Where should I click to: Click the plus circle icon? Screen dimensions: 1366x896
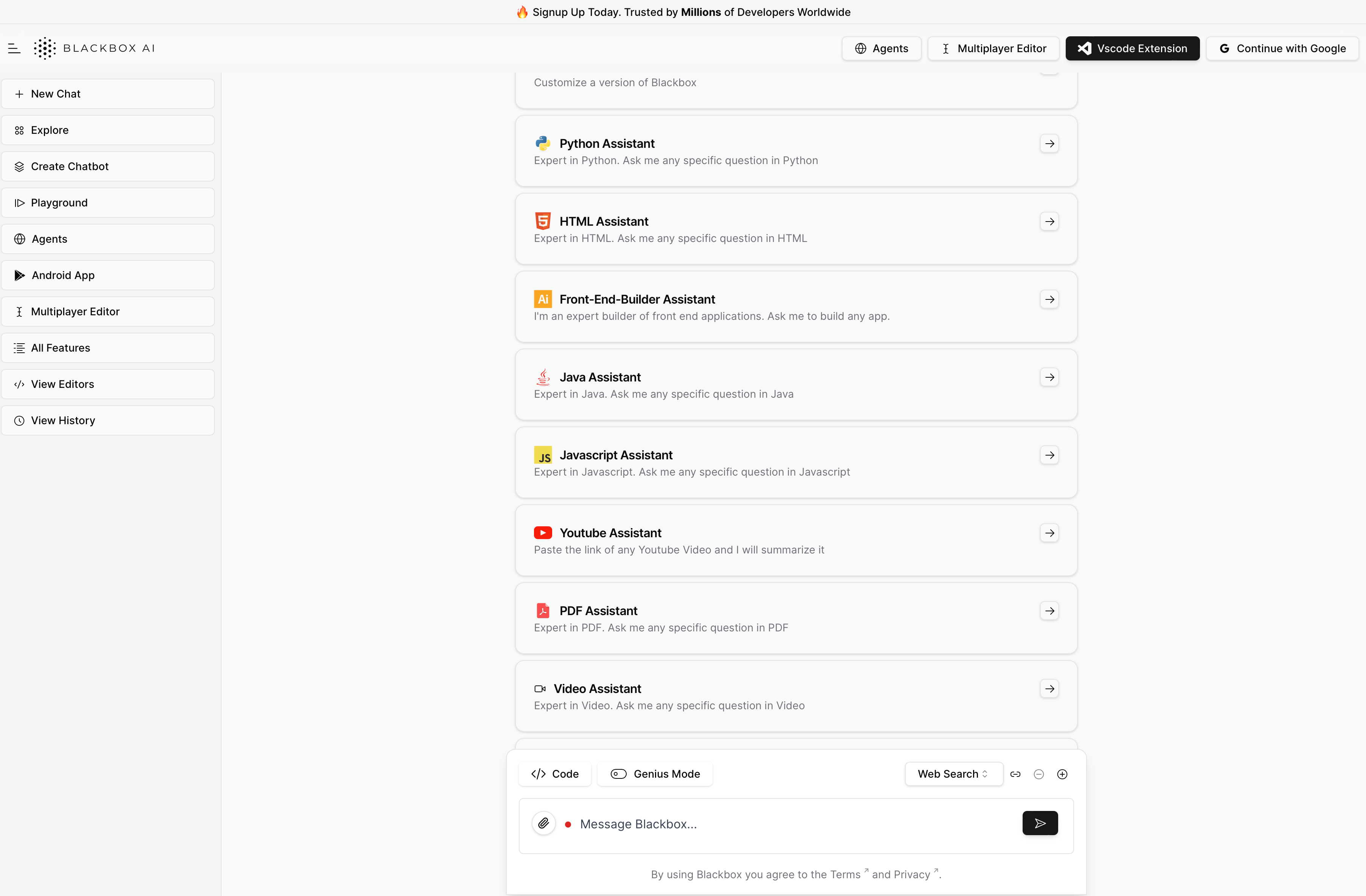pyautogui.click(x=1062, y=774)
